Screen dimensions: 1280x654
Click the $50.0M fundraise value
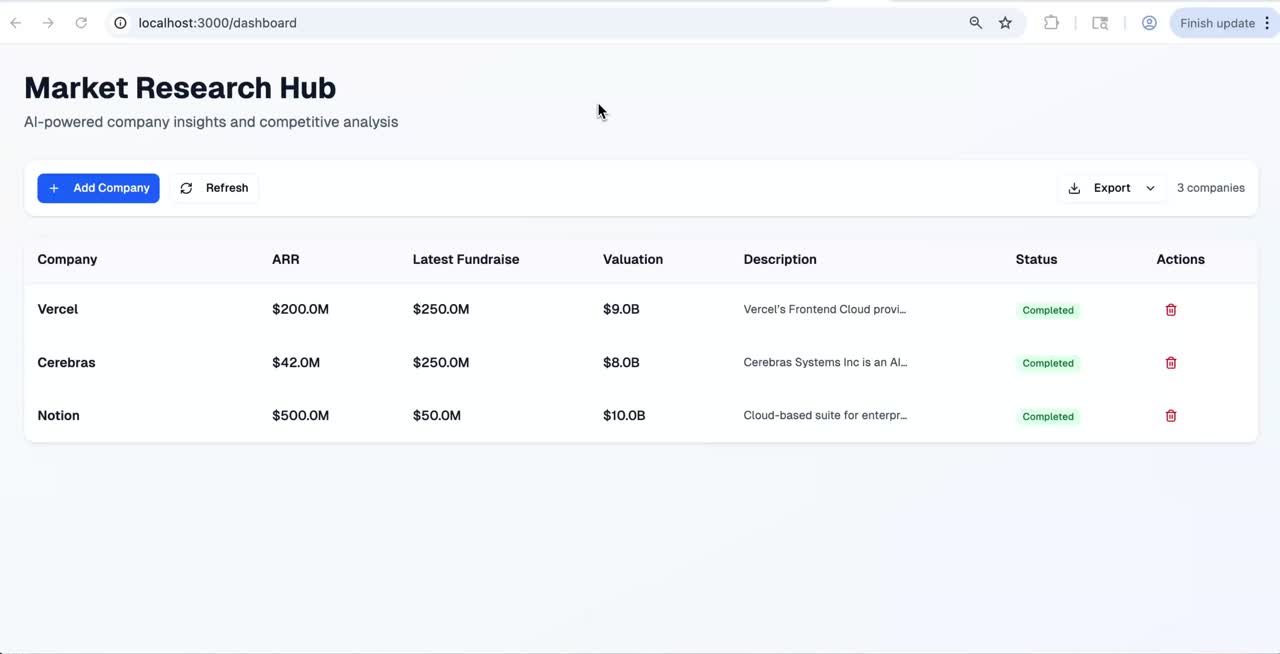coord(437,415)
